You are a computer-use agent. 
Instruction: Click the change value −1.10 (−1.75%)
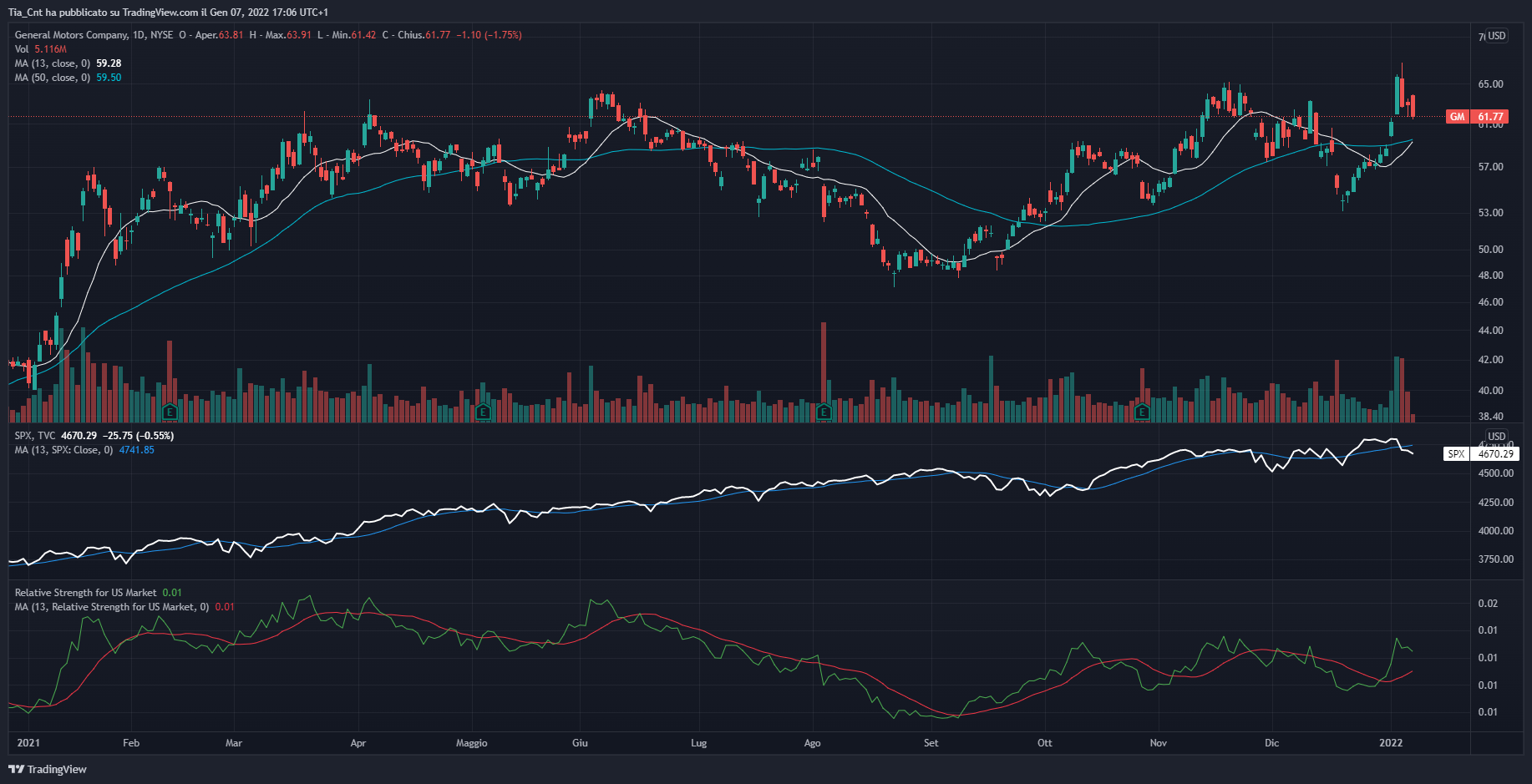[x=489, y=35]
